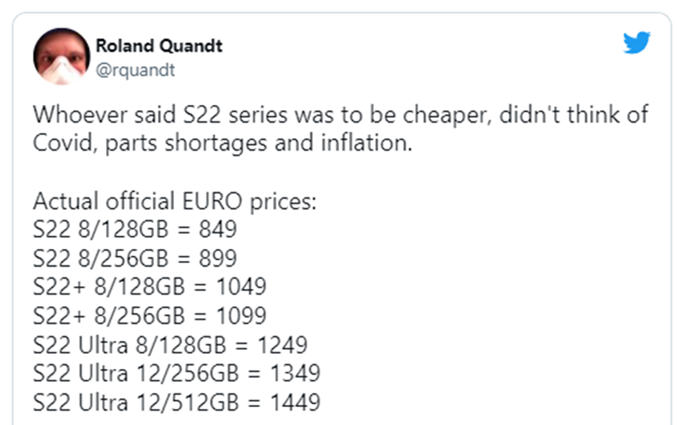
Task: Click the S22 Ultra 12/256GB = 1349 line
Action: coord(177,373)
